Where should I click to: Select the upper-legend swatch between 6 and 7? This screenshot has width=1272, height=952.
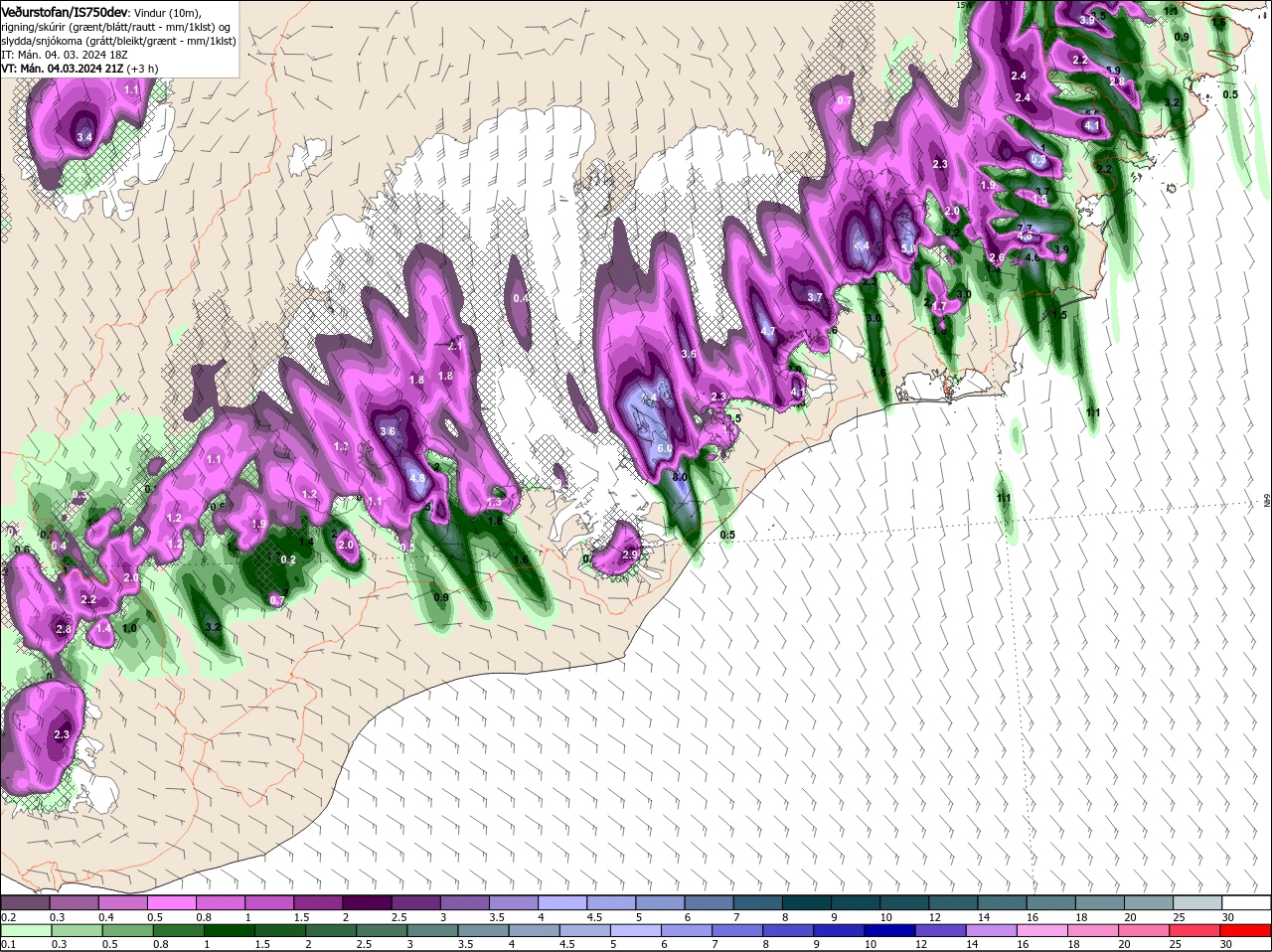710,902
